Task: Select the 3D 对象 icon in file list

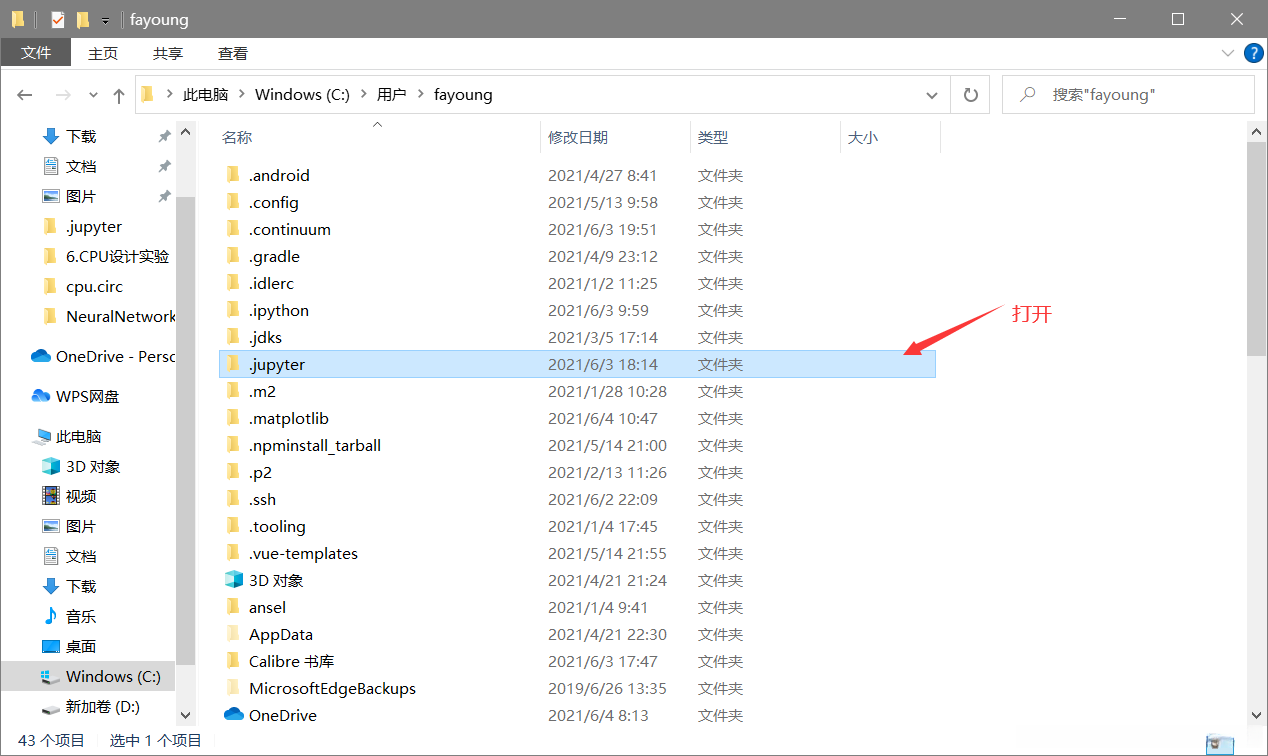Action: (x=233, y=580)
